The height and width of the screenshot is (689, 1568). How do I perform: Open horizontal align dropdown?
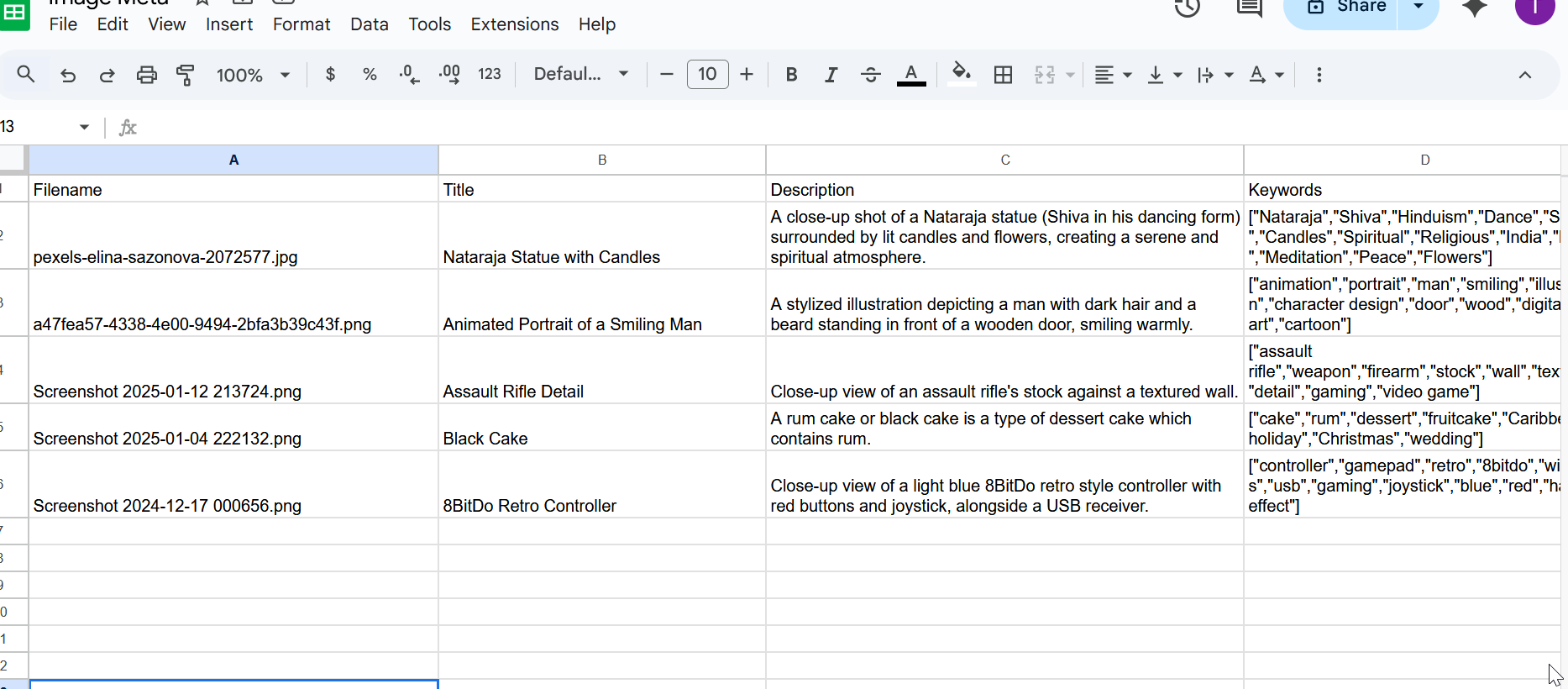click(1114, 75)
